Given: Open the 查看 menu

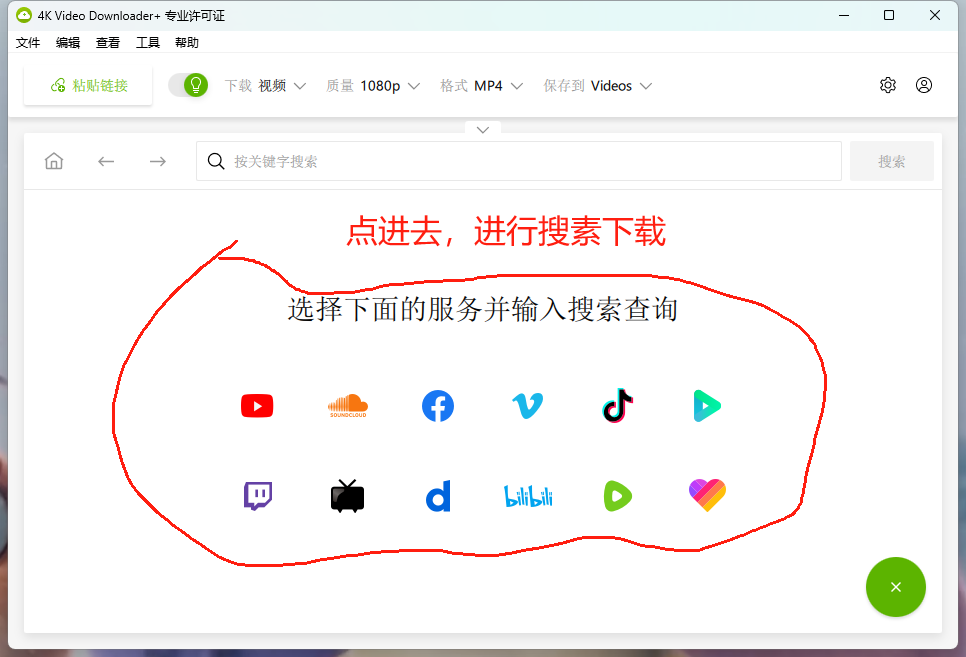Looking at the screenshot, I should 108,43.
